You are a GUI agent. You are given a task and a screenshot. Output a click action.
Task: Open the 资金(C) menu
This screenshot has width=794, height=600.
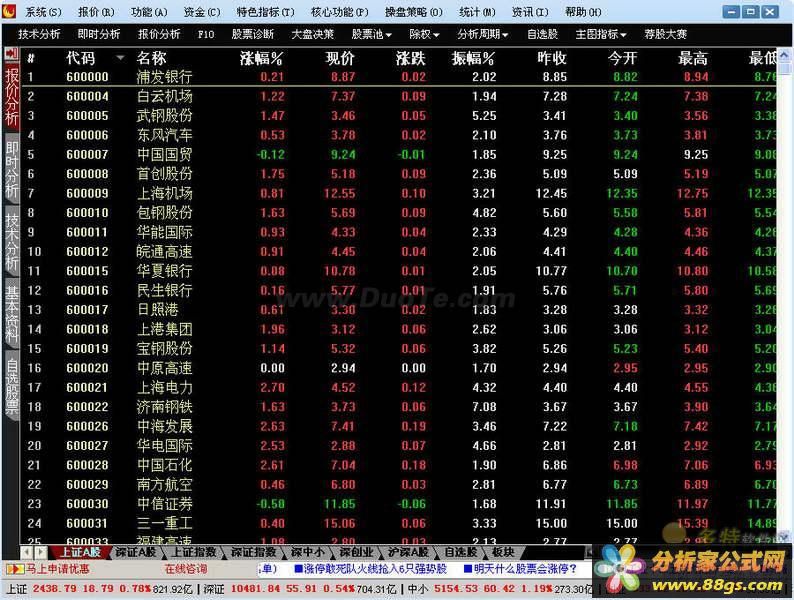[202, 12]
